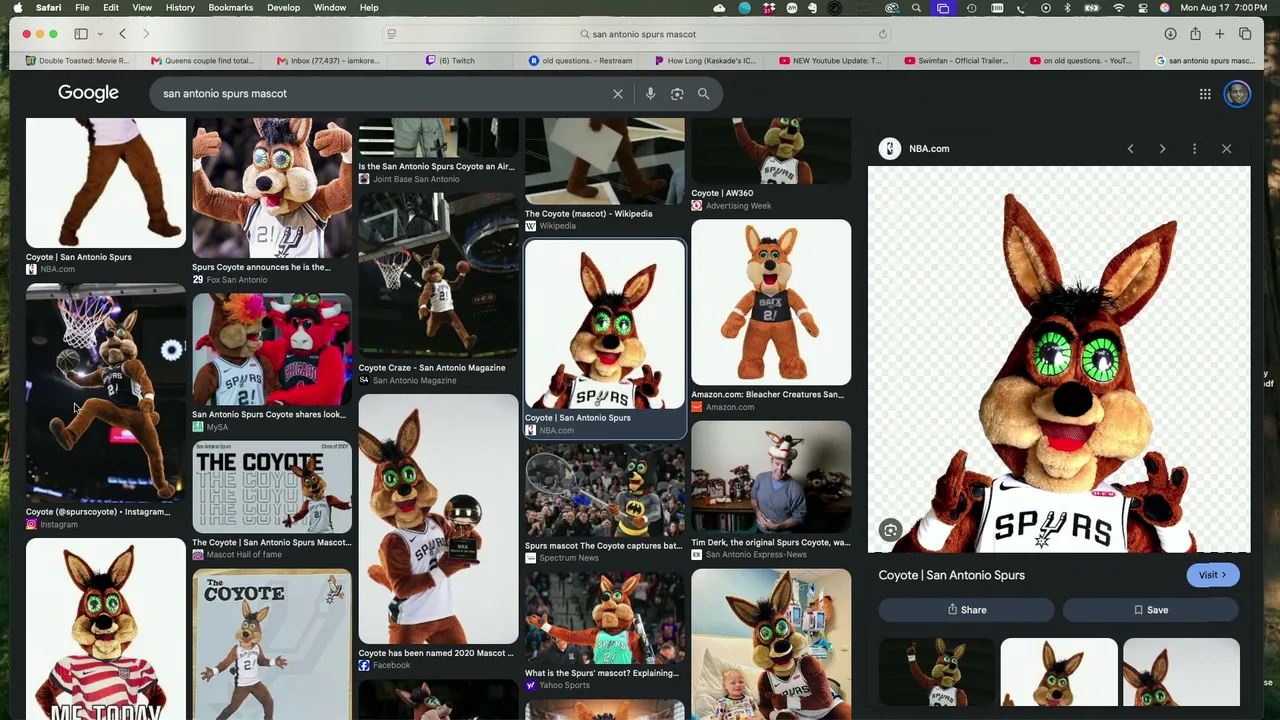Go forward with the Safari forward arrow
This screenshot has height=720, width=1280.
pos(146,34)
